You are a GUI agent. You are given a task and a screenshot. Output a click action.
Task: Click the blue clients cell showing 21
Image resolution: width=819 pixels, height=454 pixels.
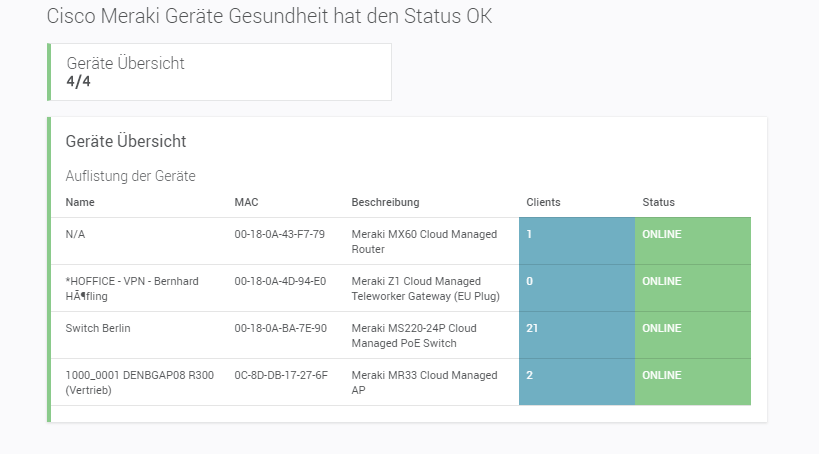576,335
